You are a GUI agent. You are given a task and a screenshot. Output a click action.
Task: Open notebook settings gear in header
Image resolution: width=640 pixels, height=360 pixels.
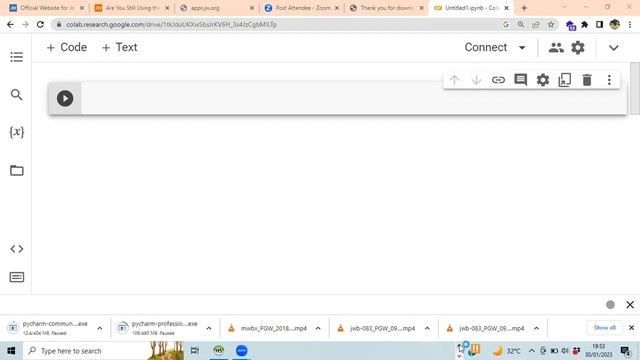[578, 48]
